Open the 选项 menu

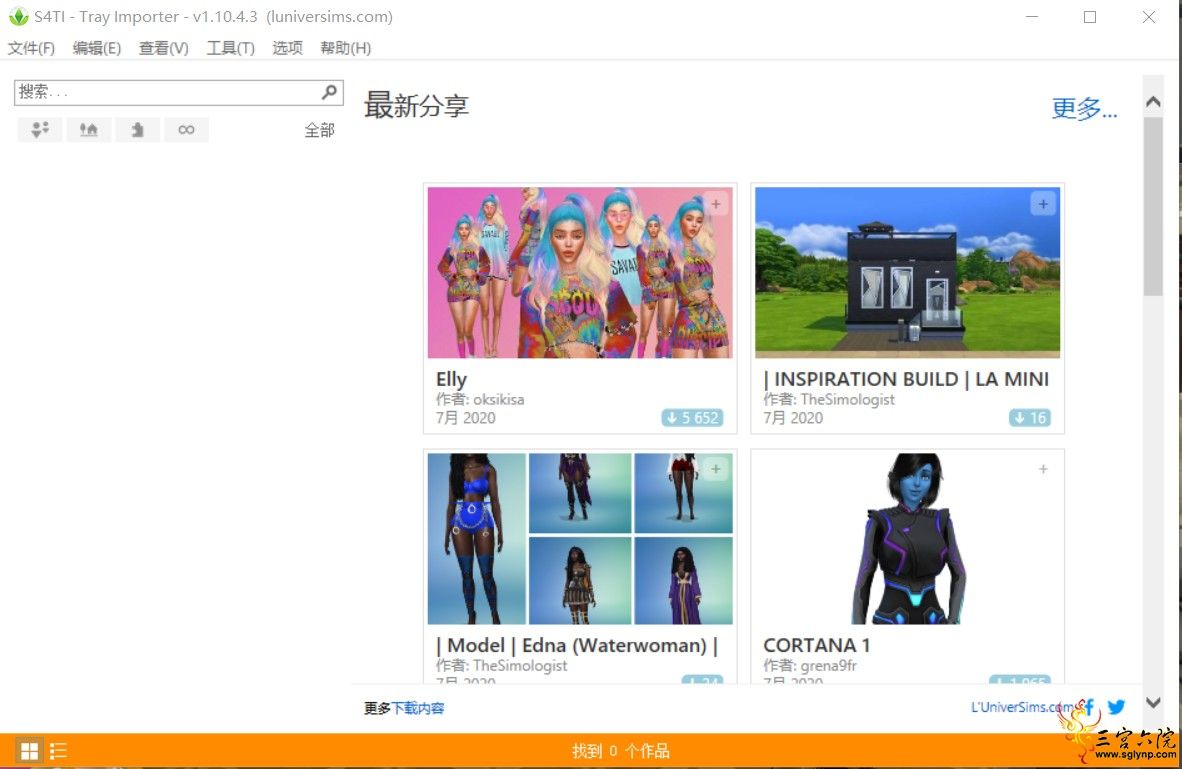287,48
